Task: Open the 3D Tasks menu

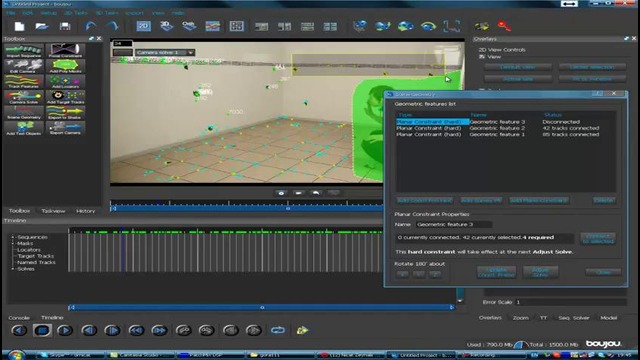Action: click(107, 13)
